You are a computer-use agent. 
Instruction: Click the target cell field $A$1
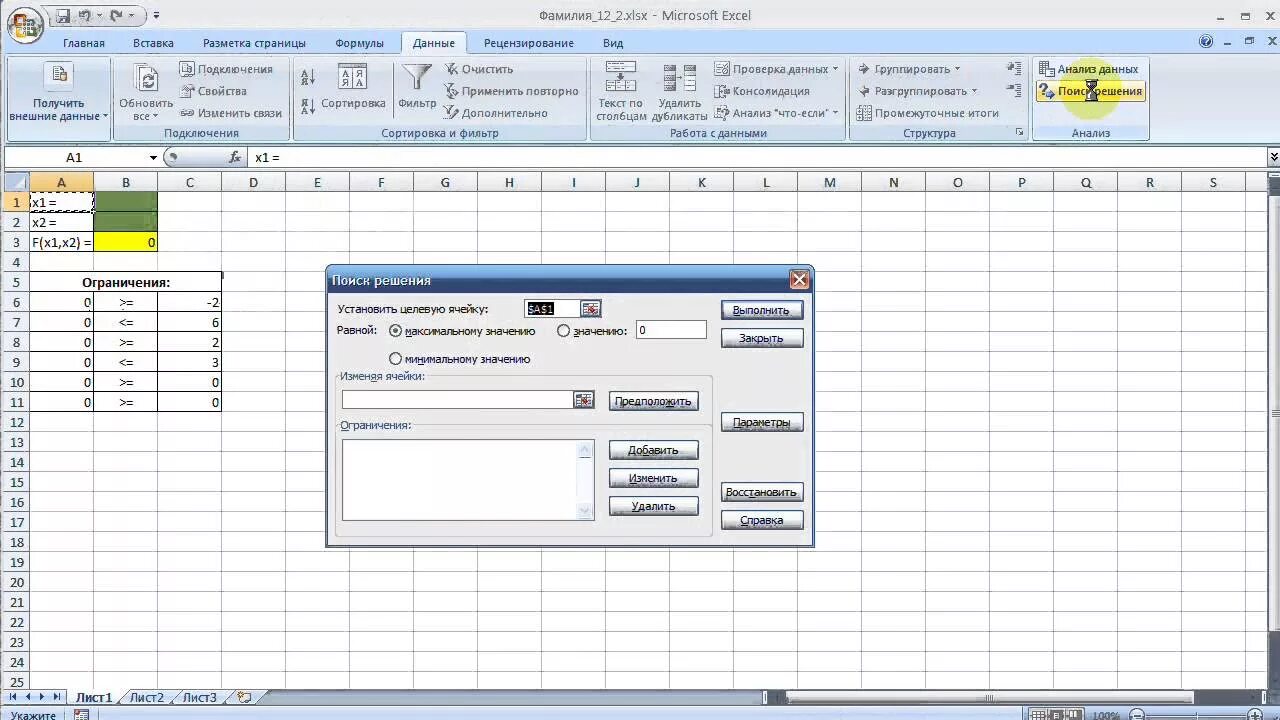552,309
